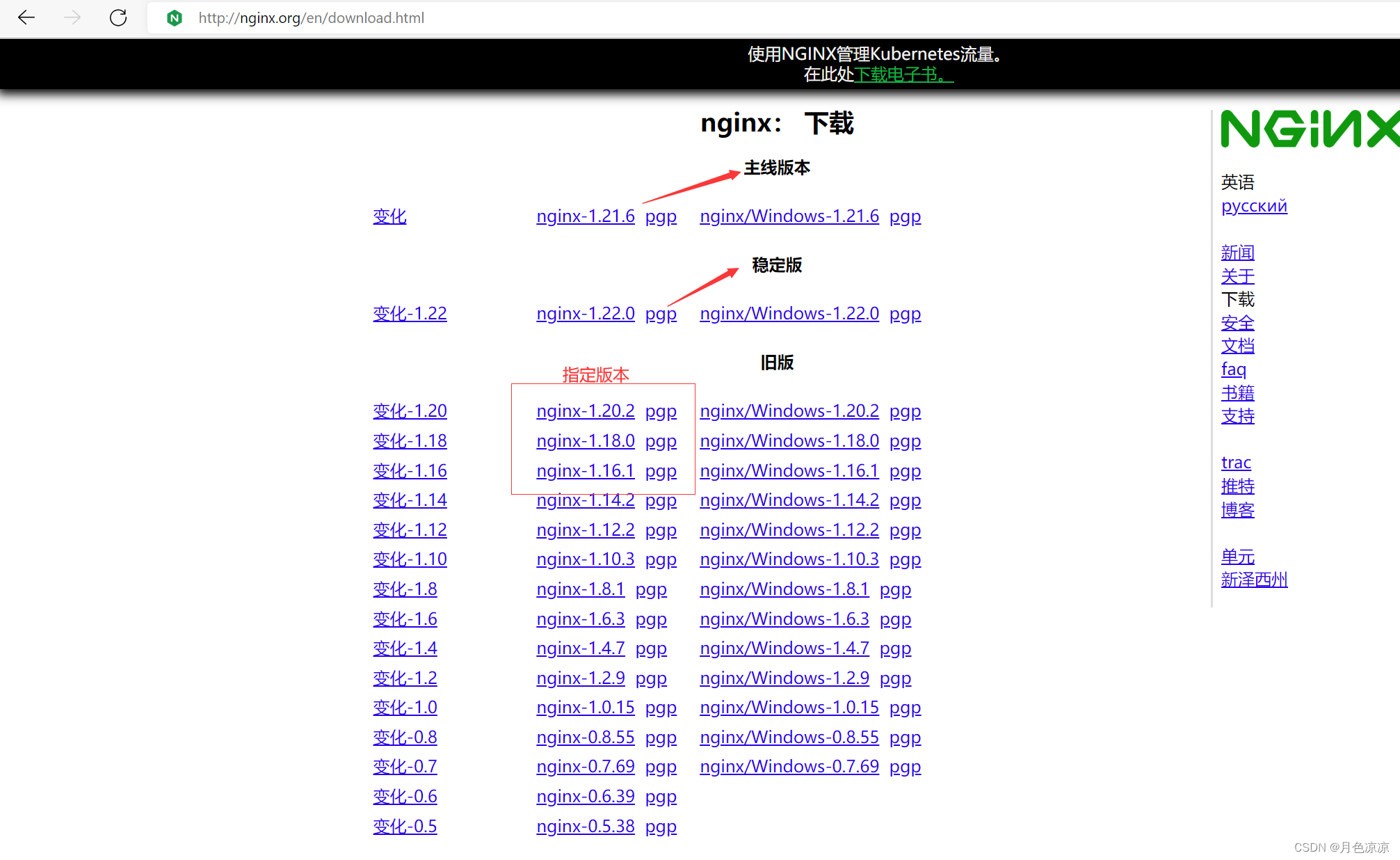Reload the page with refresh icon
Screen dimensions: 1400x860
118,17
